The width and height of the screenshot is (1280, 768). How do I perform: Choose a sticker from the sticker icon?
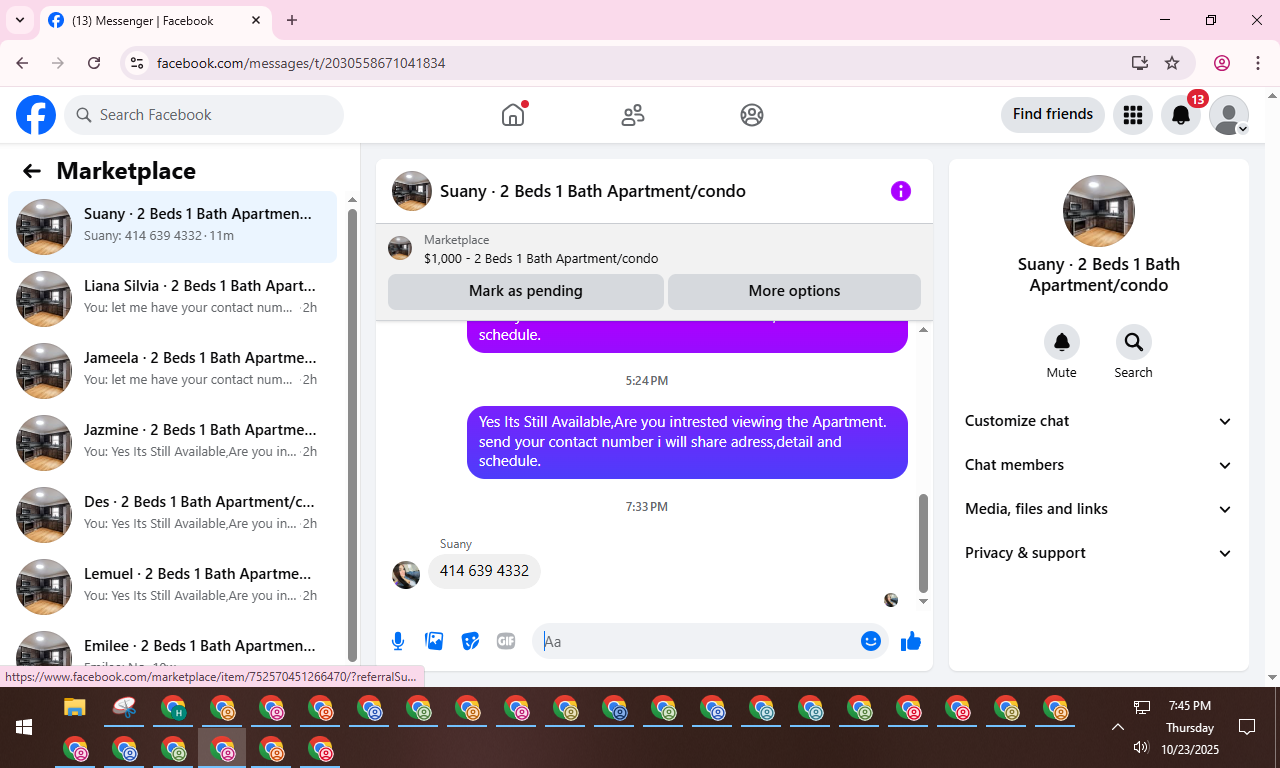pyautogui.click(x=470, y=641)
